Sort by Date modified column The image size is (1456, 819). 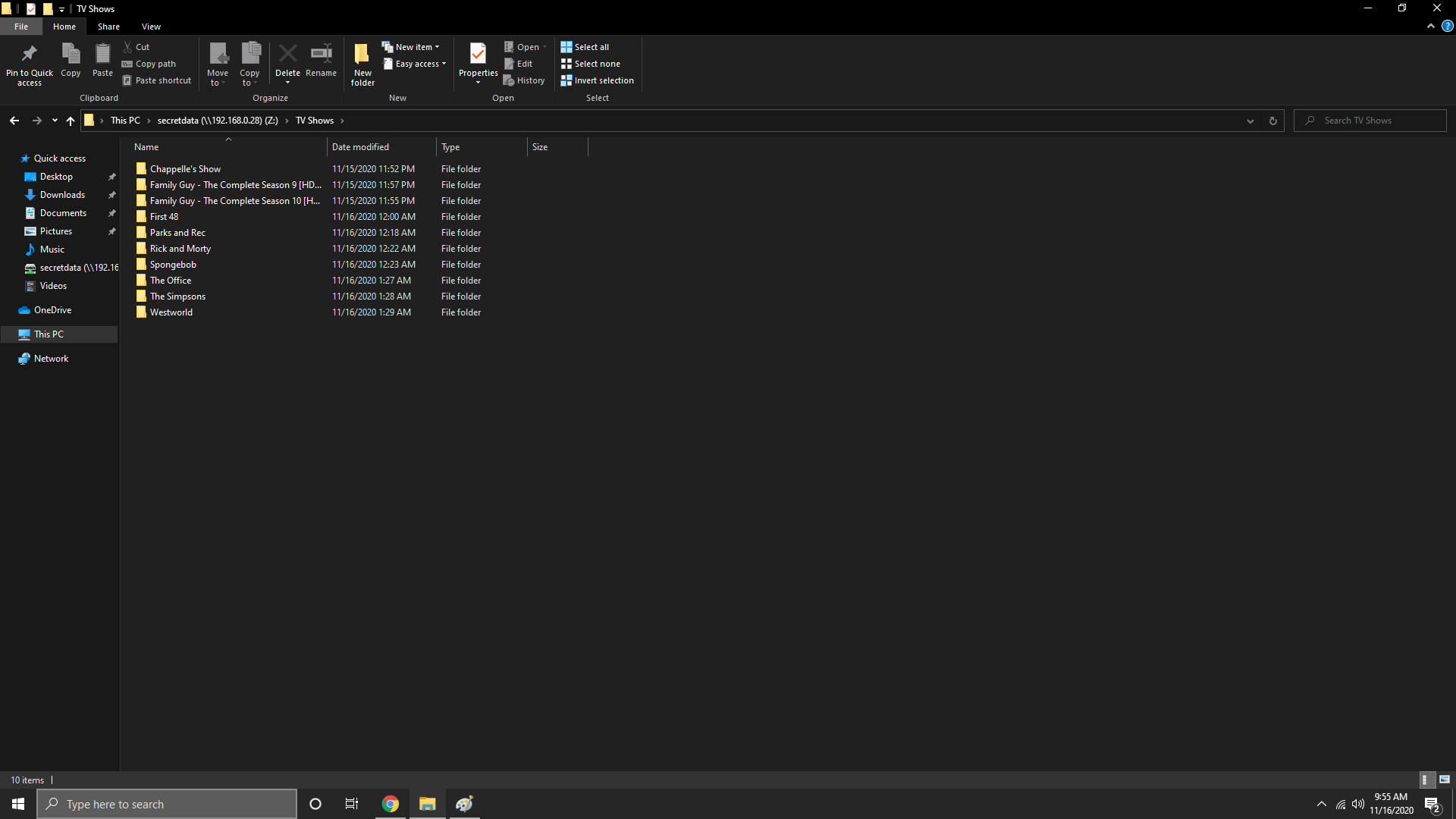(381, 147)
